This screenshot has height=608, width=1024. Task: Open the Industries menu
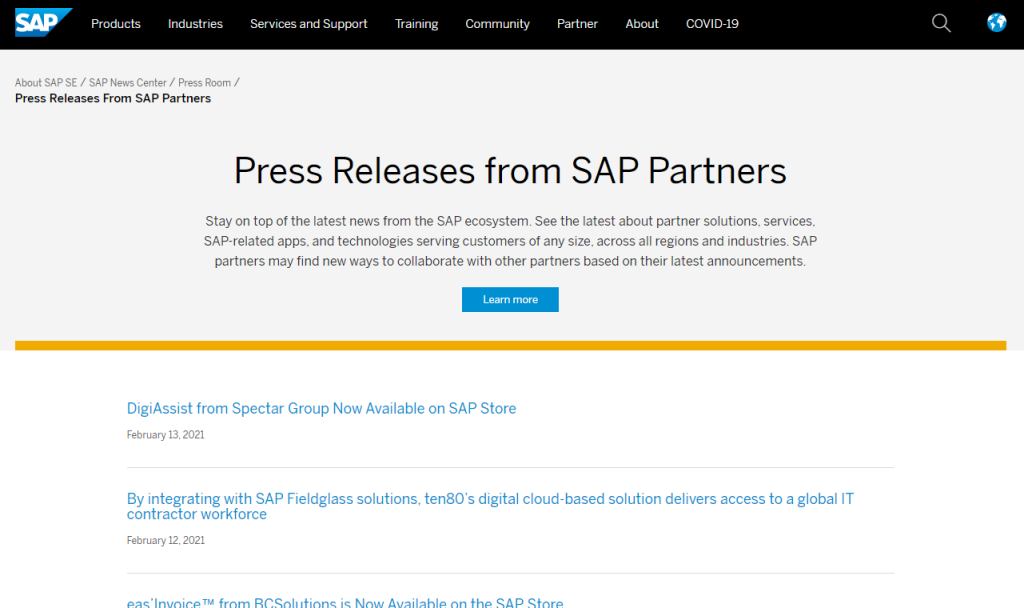(x=195, y=24)
